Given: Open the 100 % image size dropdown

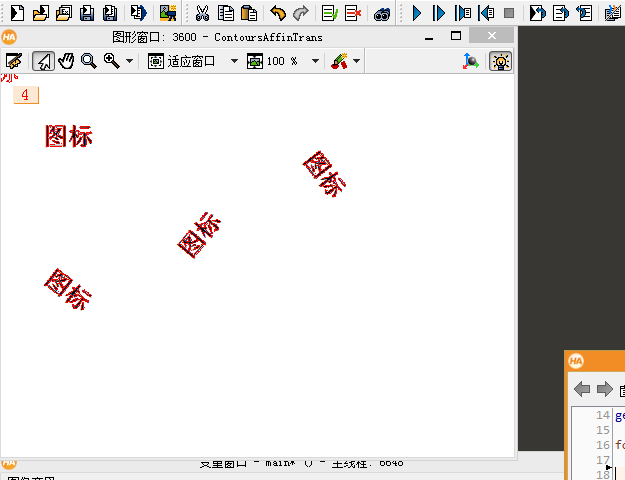Looking at the screenshot, I should (315, 61).
